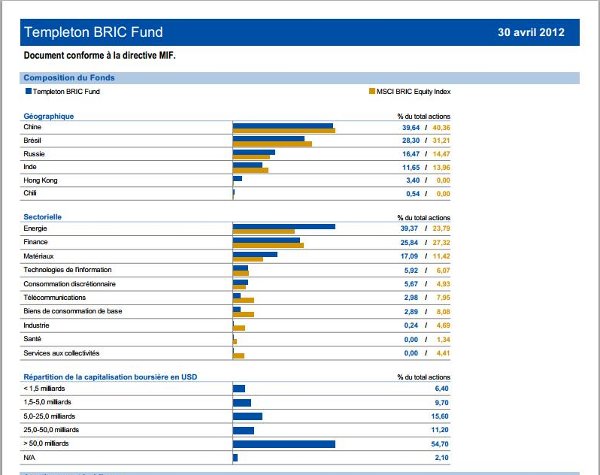This screenshot has height=475, width=600.
Task: Click the value 15,60 for 5,0-25,0 milliards
Action: coord(440,416)
